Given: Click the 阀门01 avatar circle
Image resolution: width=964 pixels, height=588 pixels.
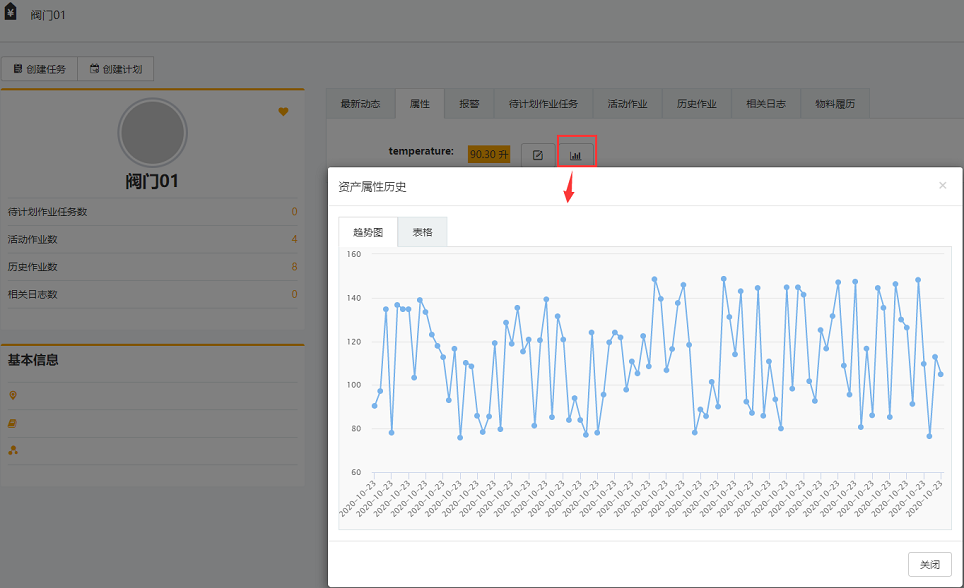Looking at the screenshot, I should click(x=152, y=132).
